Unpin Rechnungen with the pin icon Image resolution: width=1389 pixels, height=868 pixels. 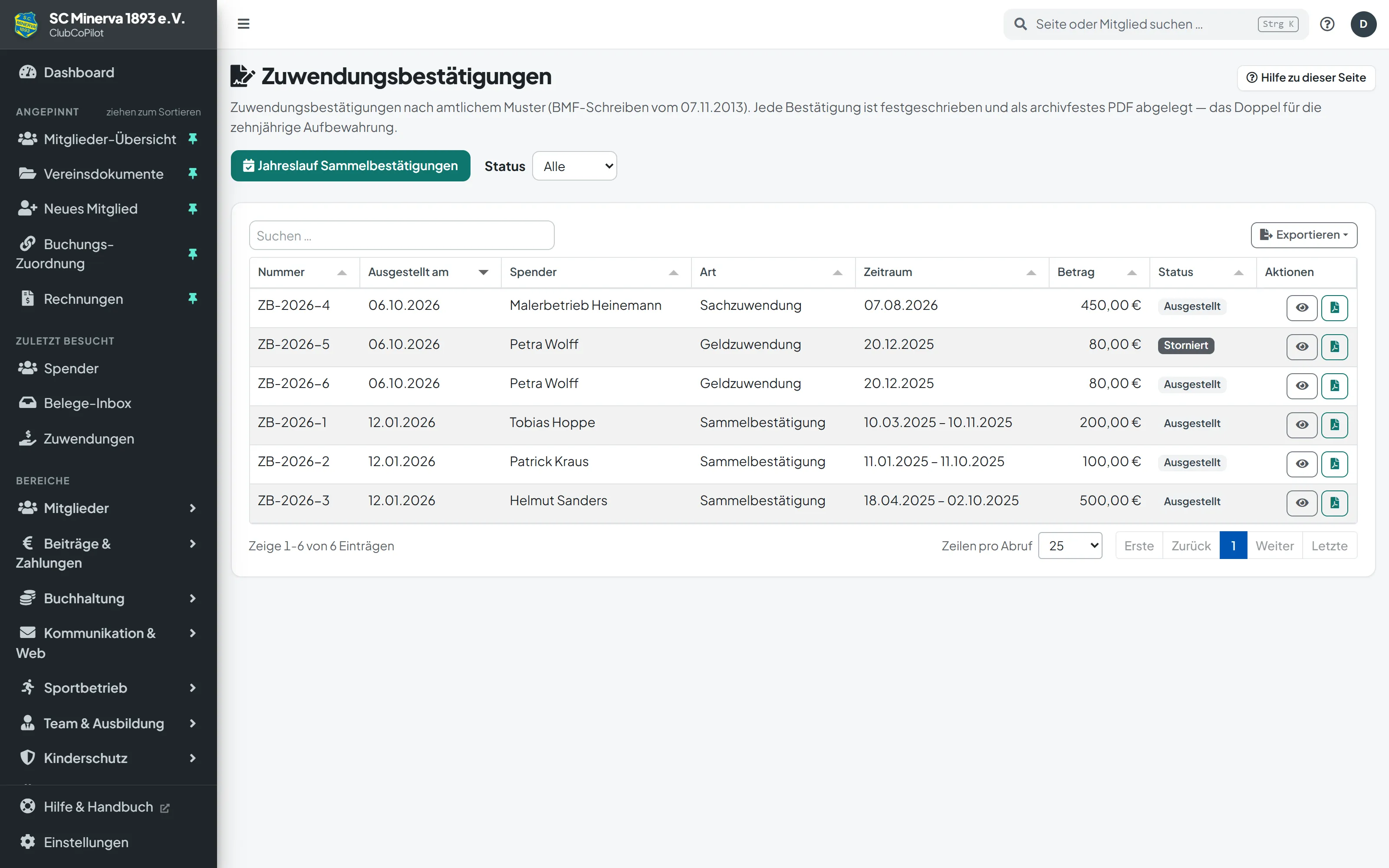[x=193, y=299]
